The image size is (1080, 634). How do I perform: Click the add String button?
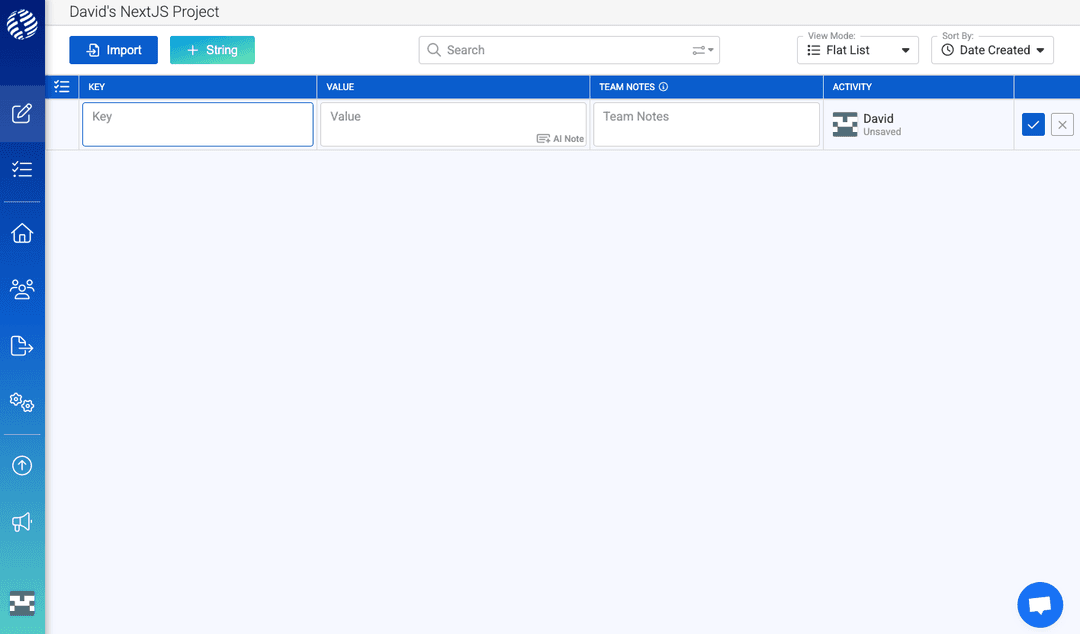point(212,50)
